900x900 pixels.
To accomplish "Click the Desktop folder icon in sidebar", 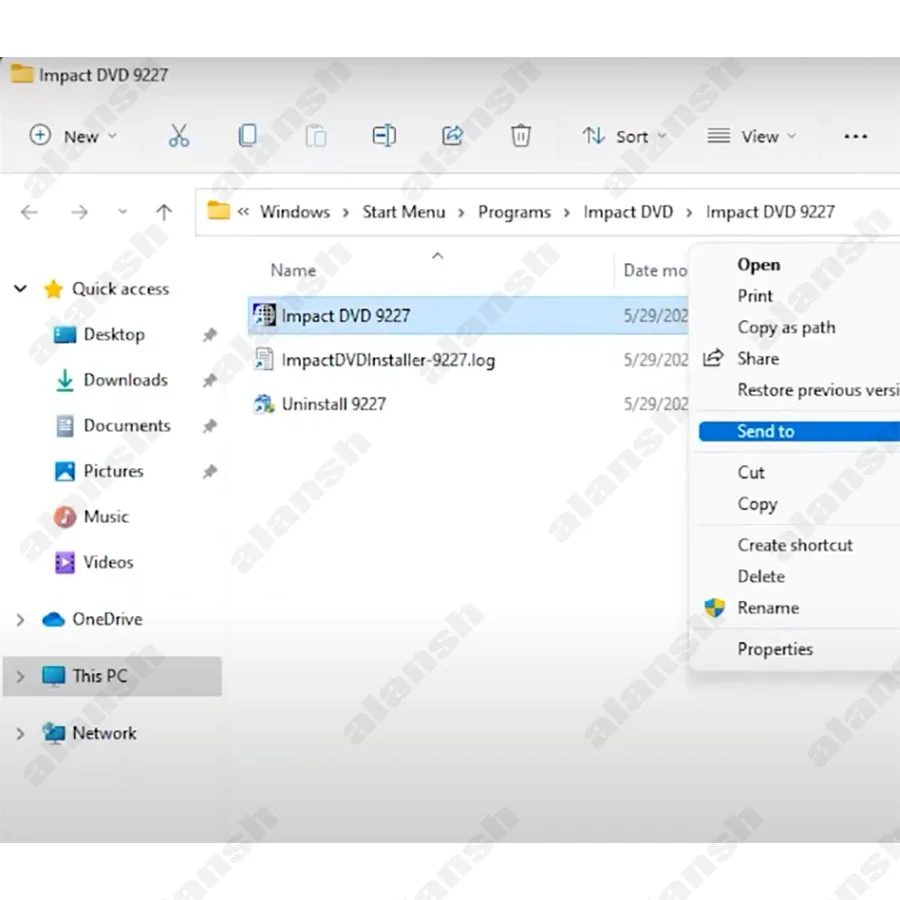I will (x=65, y=335).
